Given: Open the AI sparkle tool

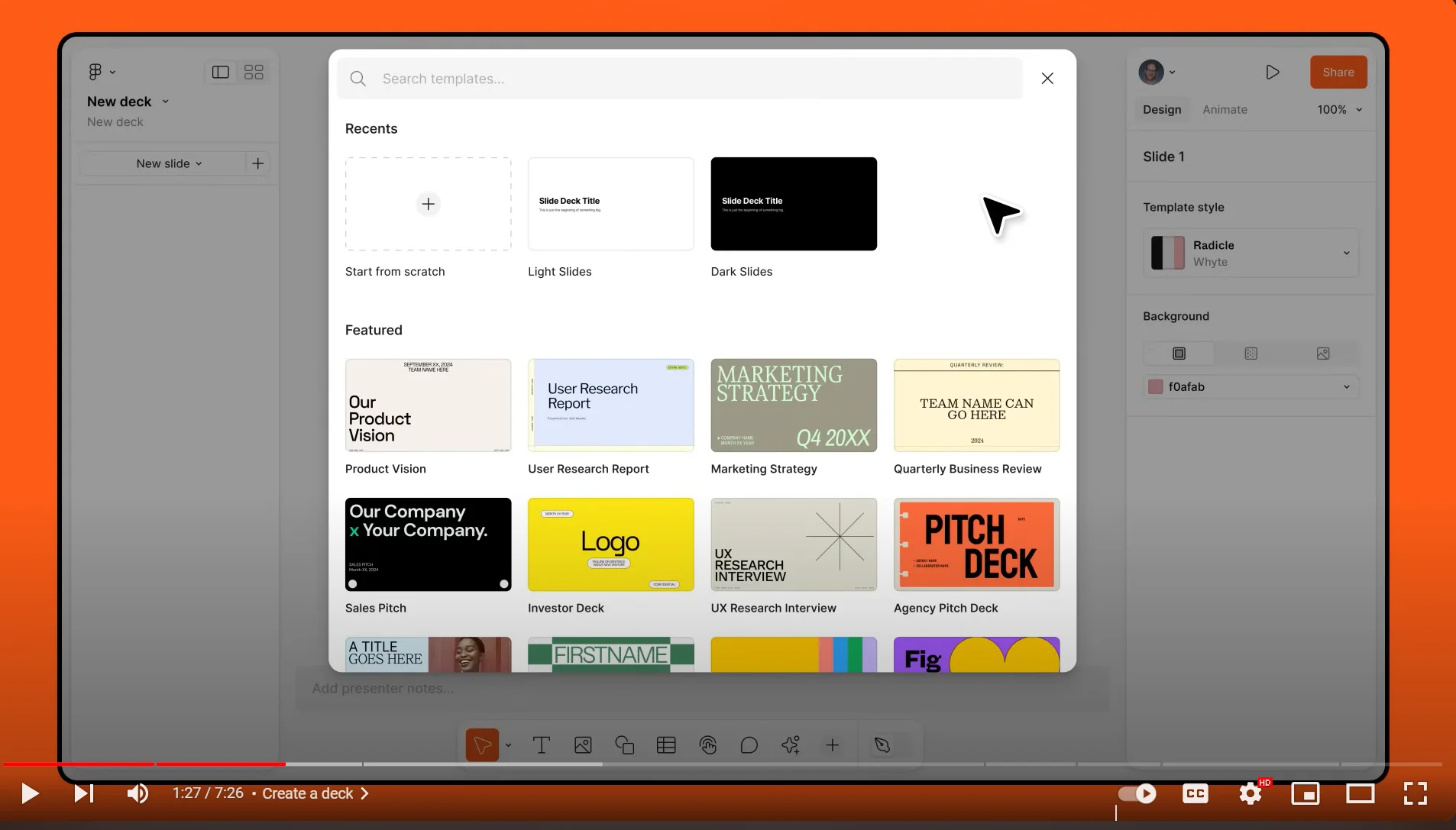Looking at the screenshot, I should (791, 745).
